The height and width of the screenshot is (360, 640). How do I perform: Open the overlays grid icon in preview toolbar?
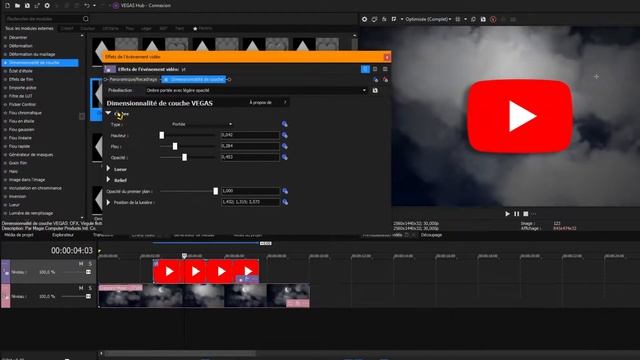(x=458, y=19)
